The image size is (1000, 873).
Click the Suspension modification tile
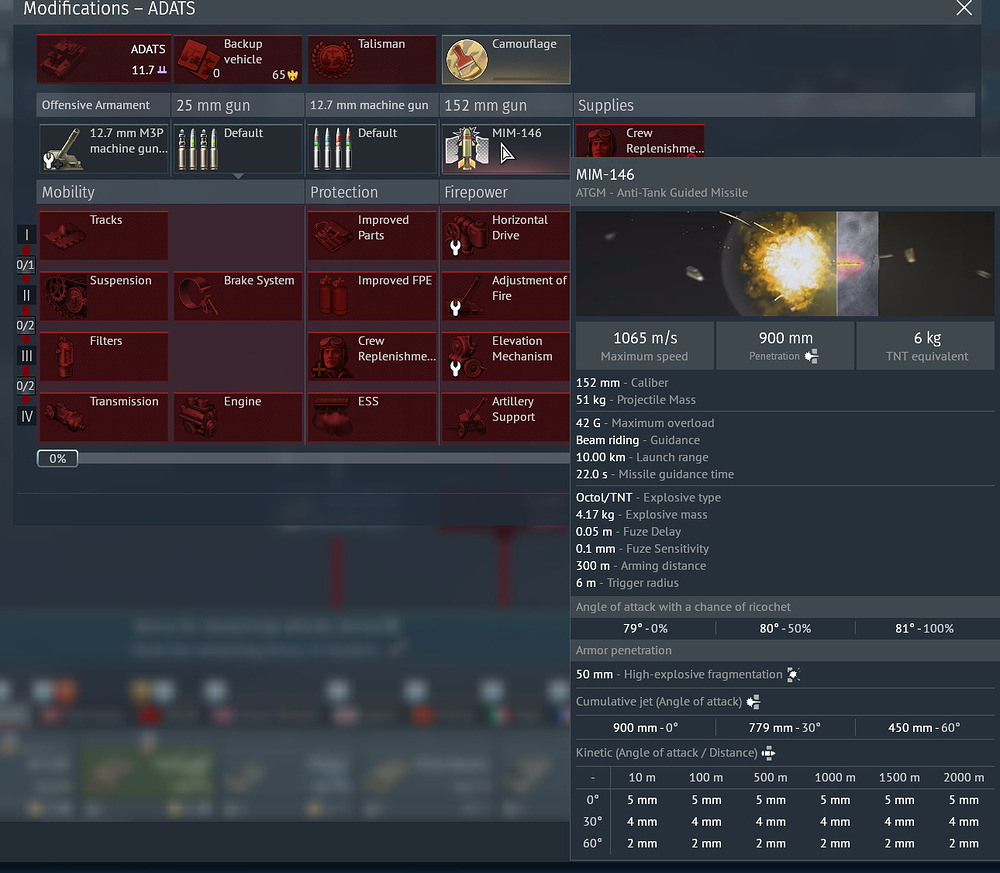(x=103, y=296)
